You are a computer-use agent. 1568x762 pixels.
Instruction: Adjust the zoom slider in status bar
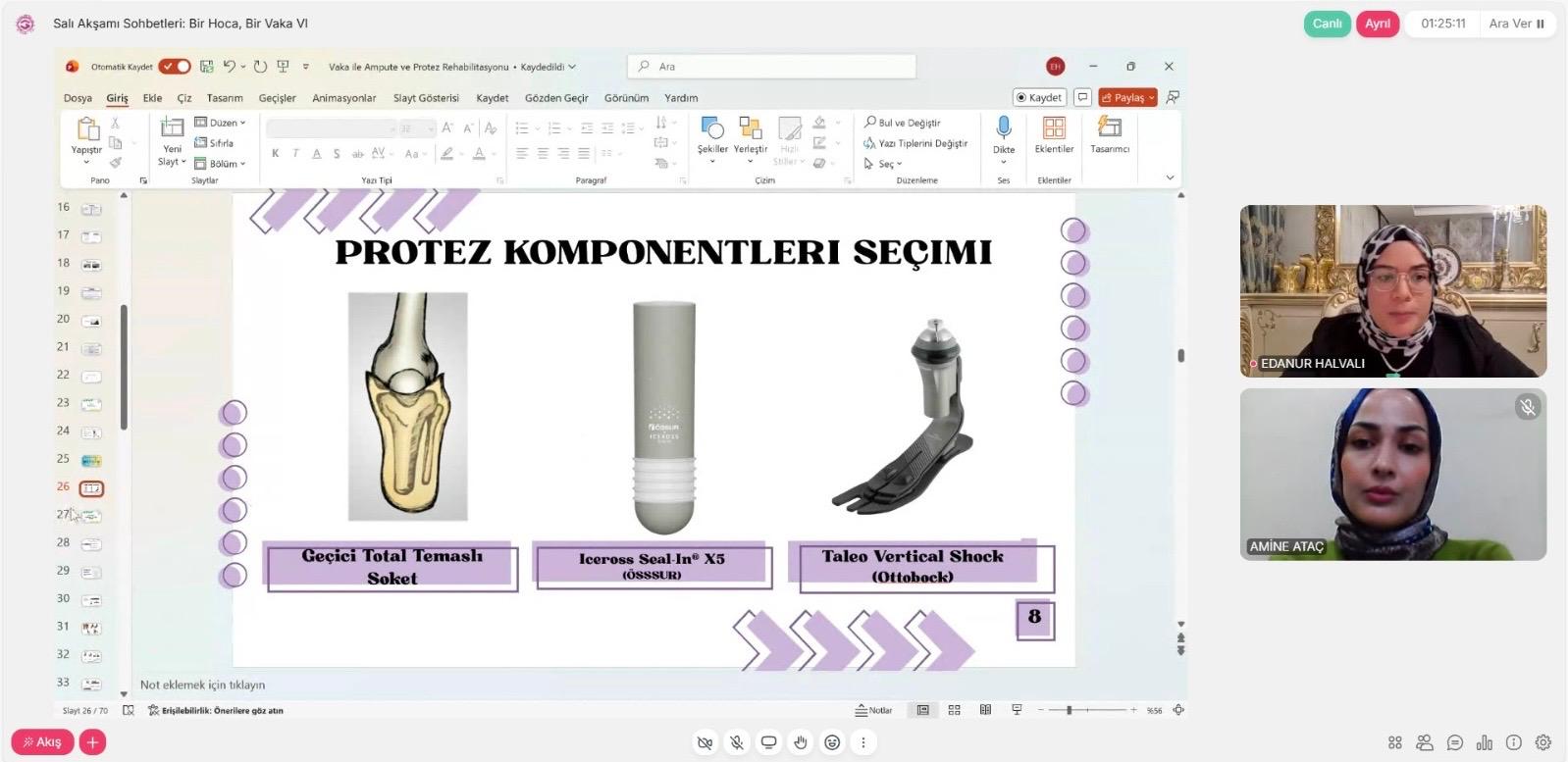point(1070,710)
